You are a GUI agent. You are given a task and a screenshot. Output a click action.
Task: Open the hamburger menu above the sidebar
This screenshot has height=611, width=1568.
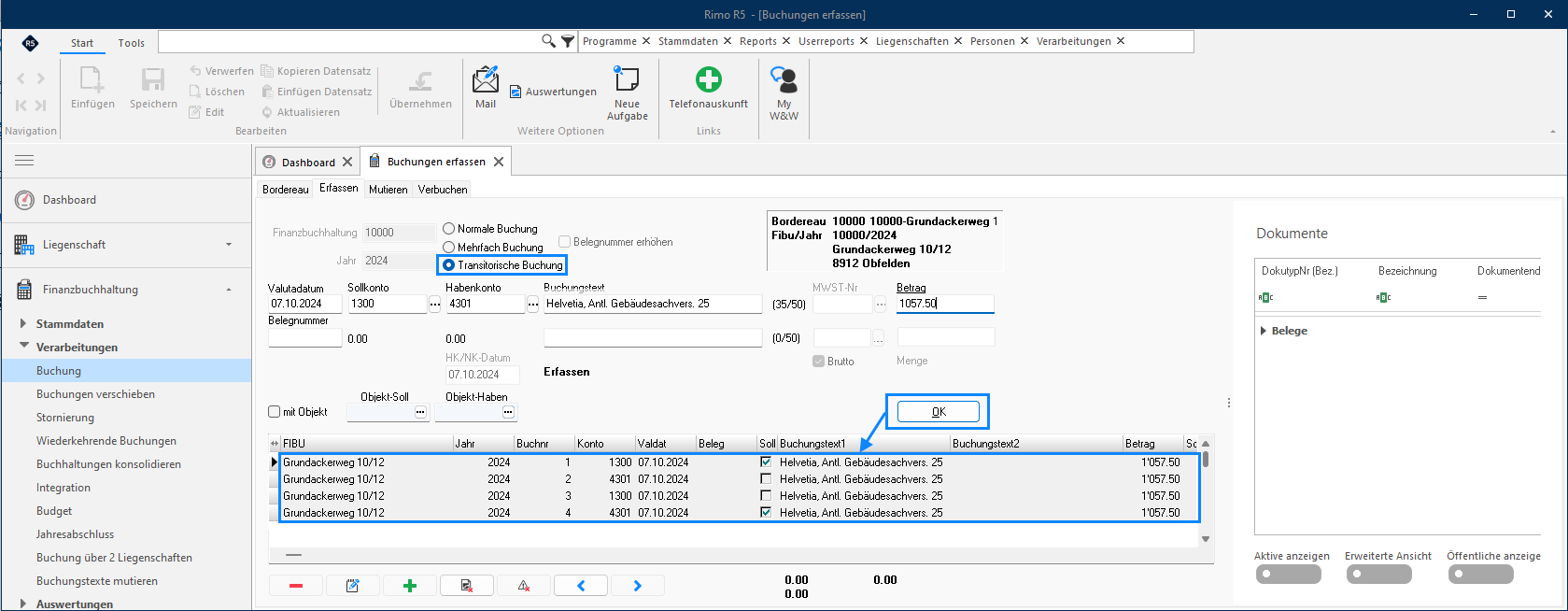[24, 161]
